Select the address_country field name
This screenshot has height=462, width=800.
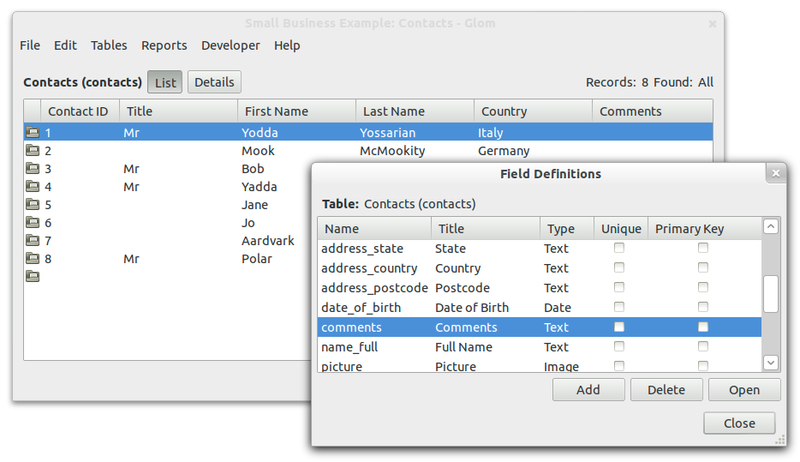[369, 268]
